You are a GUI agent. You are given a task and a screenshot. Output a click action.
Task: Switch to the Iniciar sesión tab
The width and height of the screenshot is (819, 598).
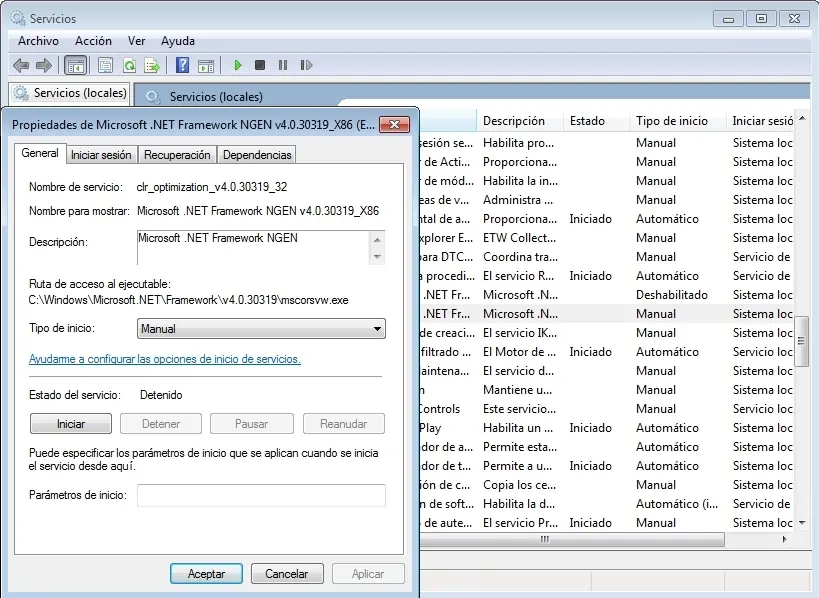[x=101, y=155]
